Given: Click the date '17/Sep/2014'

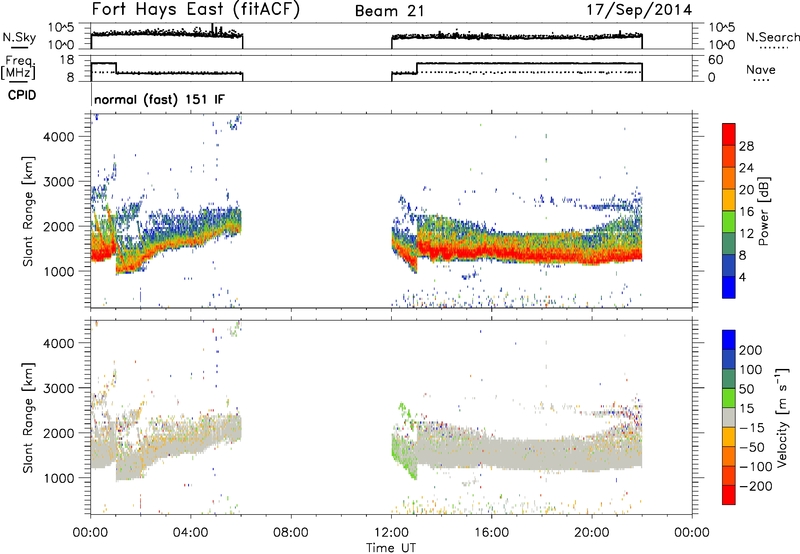Looking at the screenshot, I should 639,10.
